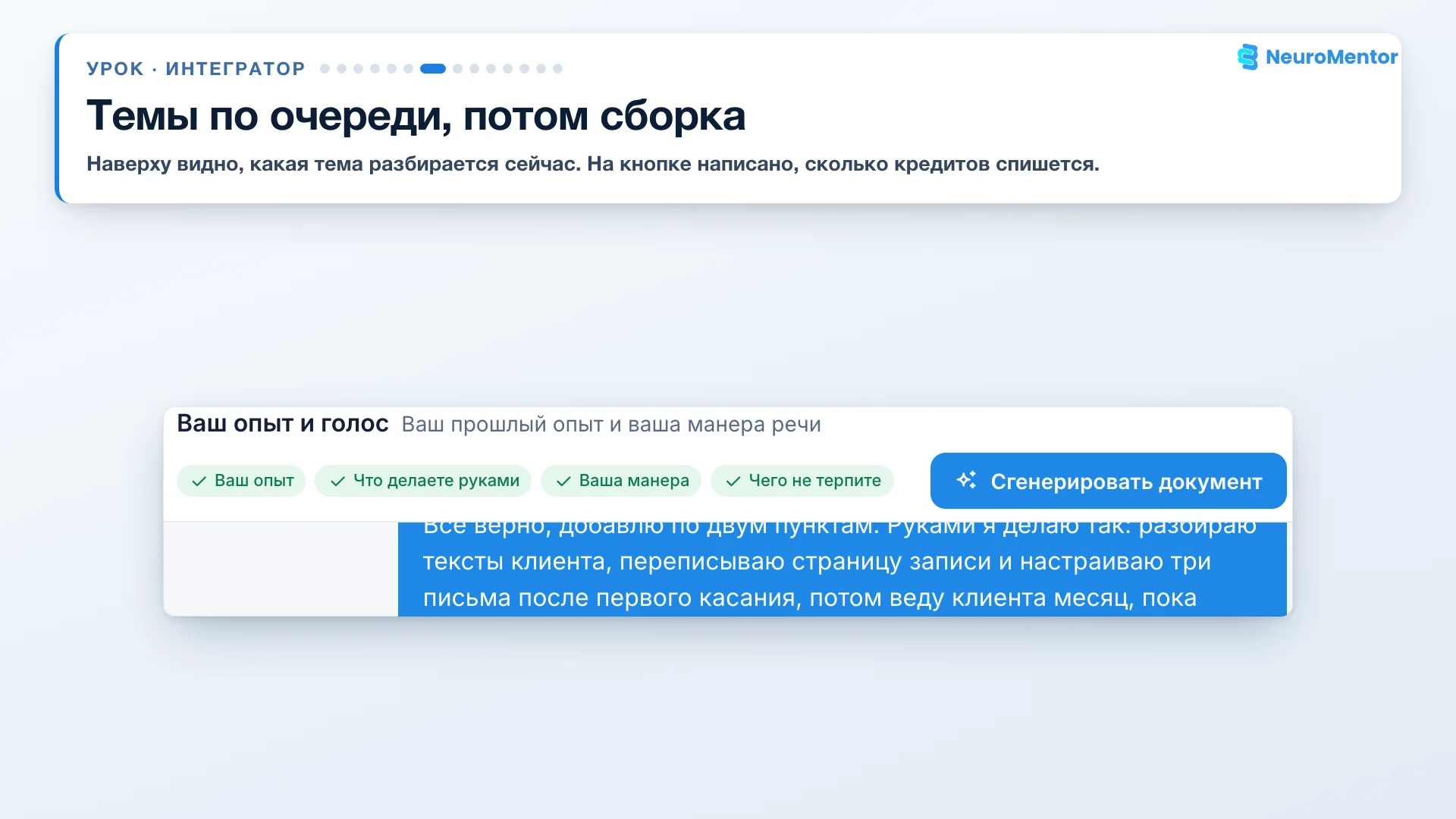Select the Ваш опыт topic chip

coord(241,481)
